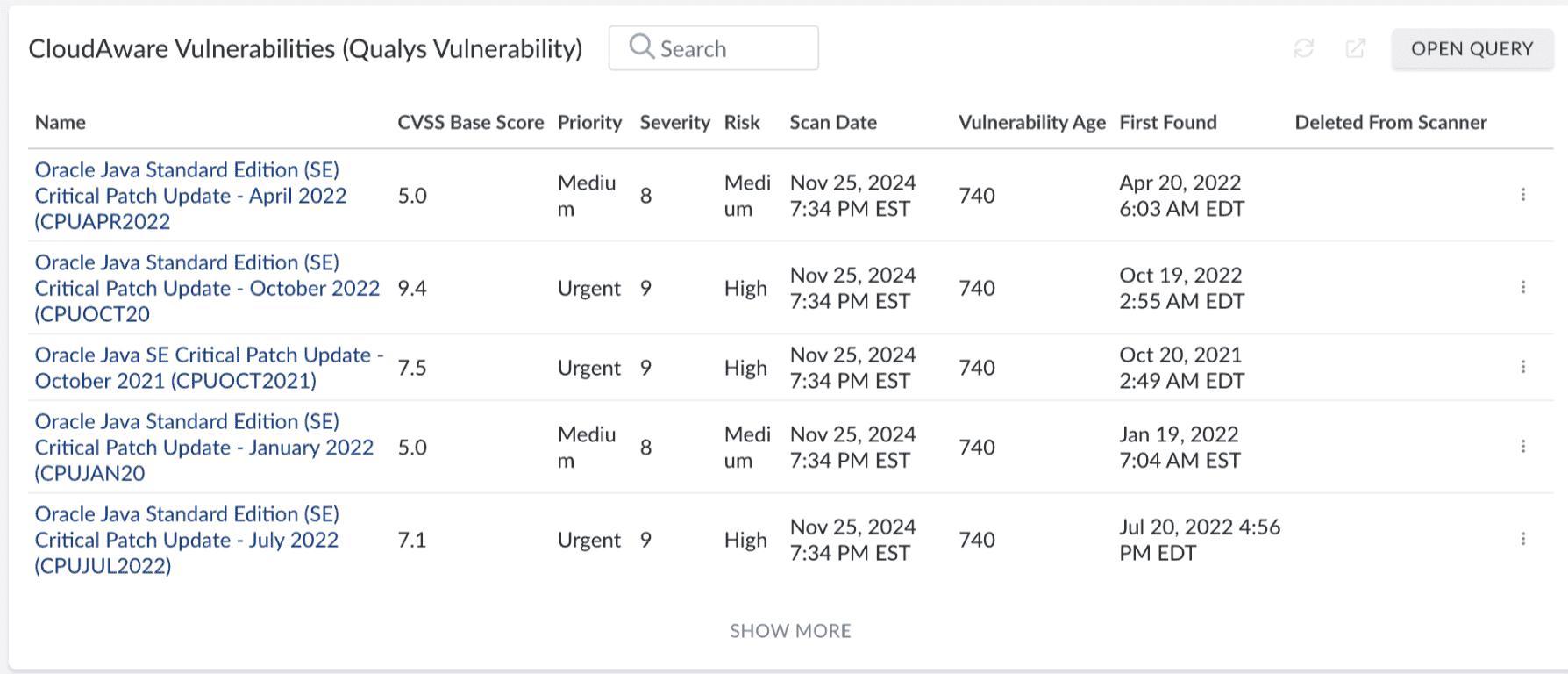Open the July 2022 (CPUJUL2022) vulnerability link
The image size is (1568, 674).
tap(187, 540)
